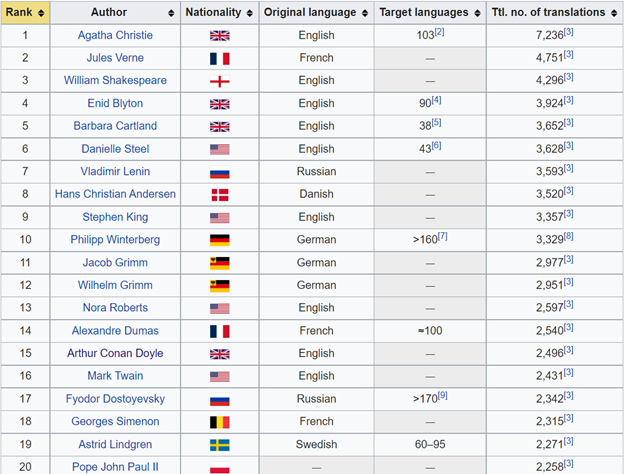Open the Georges Simenon link
The width and height of the screenshot is (624, 474).
(115, 421)
